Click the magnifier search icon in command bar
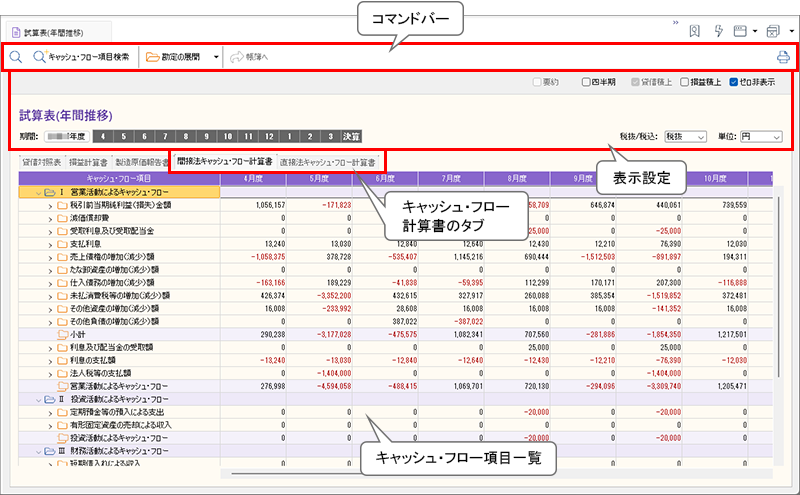The height and width of the screenshot is (495, 800). point(16,57)
